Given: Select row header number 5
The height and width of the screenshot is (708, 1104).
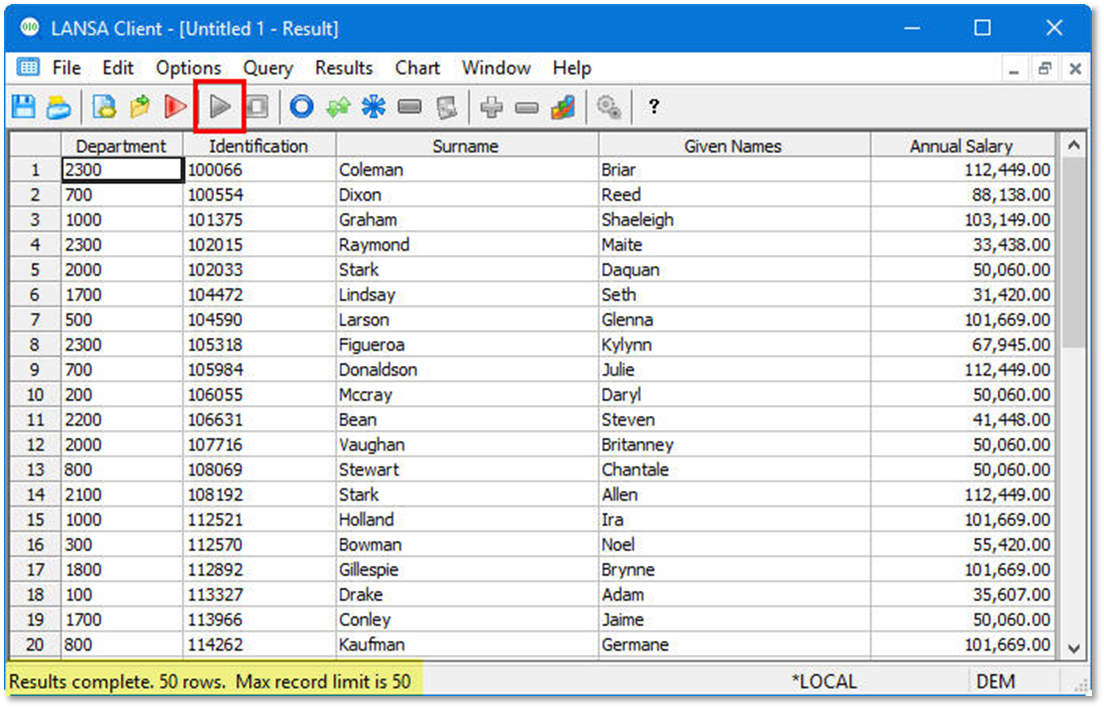Looking at the screenshot, I should point(34,270).
